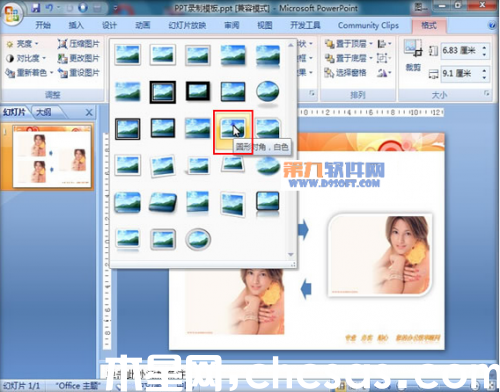Open the 置于顶层 bring to front dropdown
Image resolution: width=500 pixels, height=392 pixels.
click(x=348, y=44)
